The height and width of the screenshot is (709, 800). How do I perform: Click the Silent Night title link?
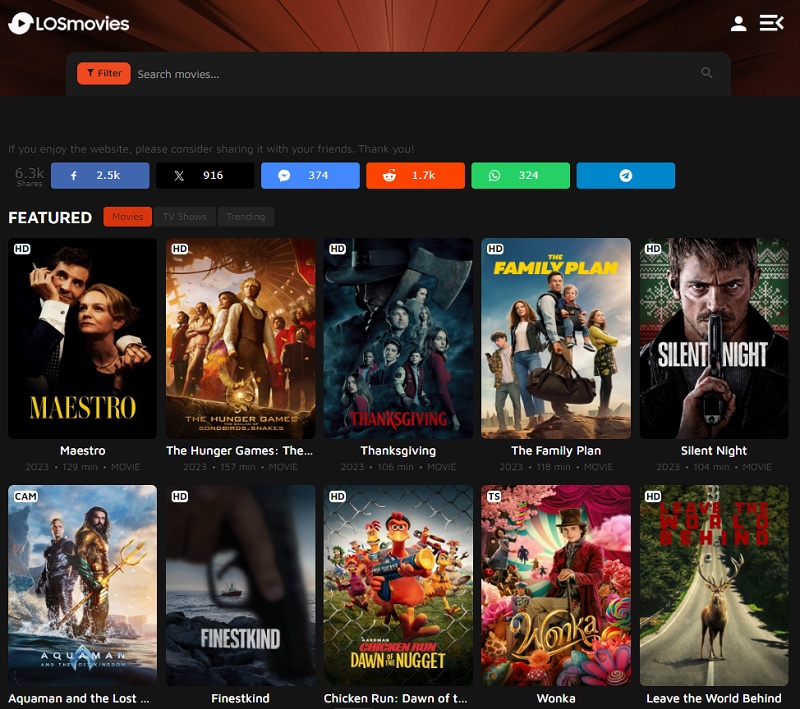click(714, 451)
